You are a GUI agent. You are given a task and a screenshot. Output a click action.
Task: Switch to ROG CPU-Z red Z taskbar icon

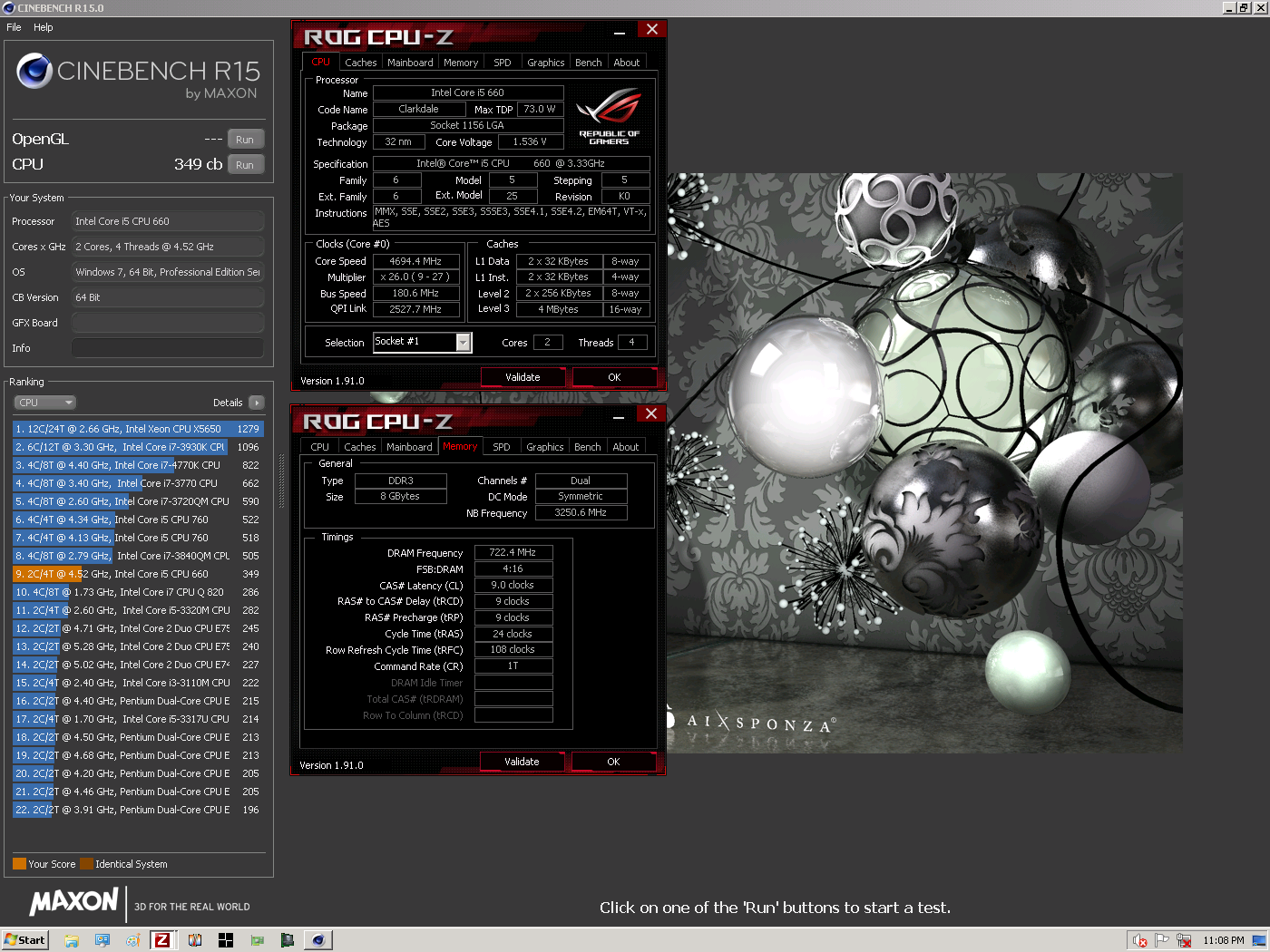point(162,940)
